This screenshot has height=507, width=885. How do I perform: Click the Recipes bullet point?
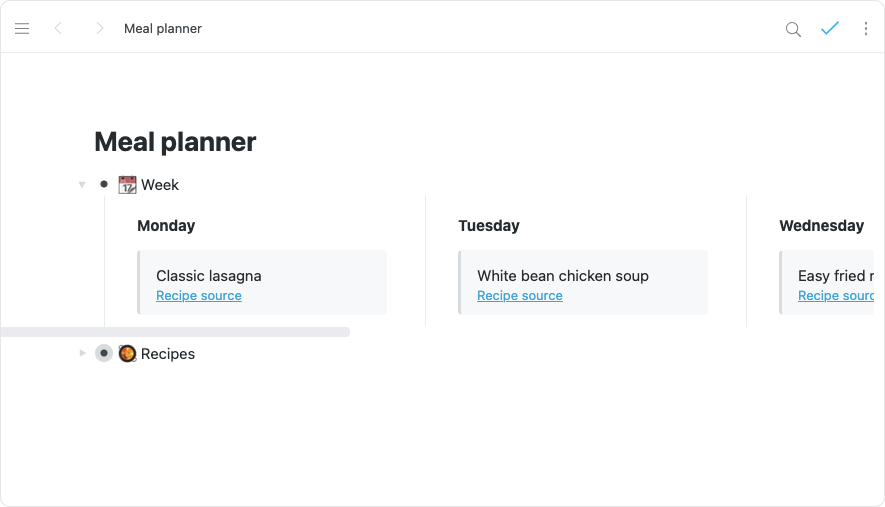pos(104,354)
